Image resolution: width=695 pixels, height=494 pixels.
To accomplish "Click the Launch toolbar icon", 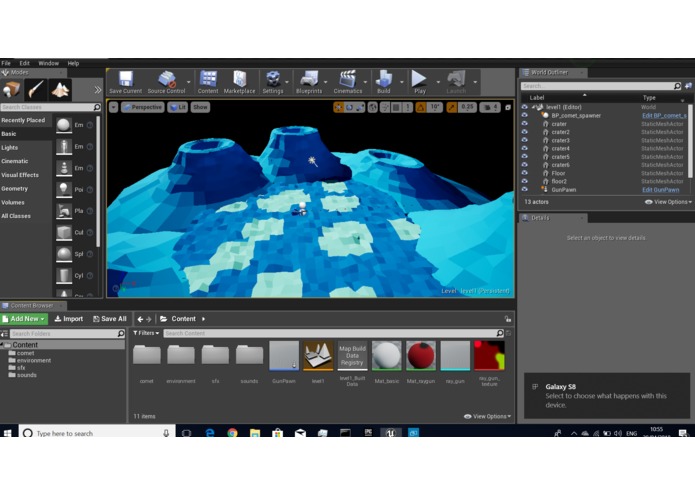I will [x=456, y=82].
